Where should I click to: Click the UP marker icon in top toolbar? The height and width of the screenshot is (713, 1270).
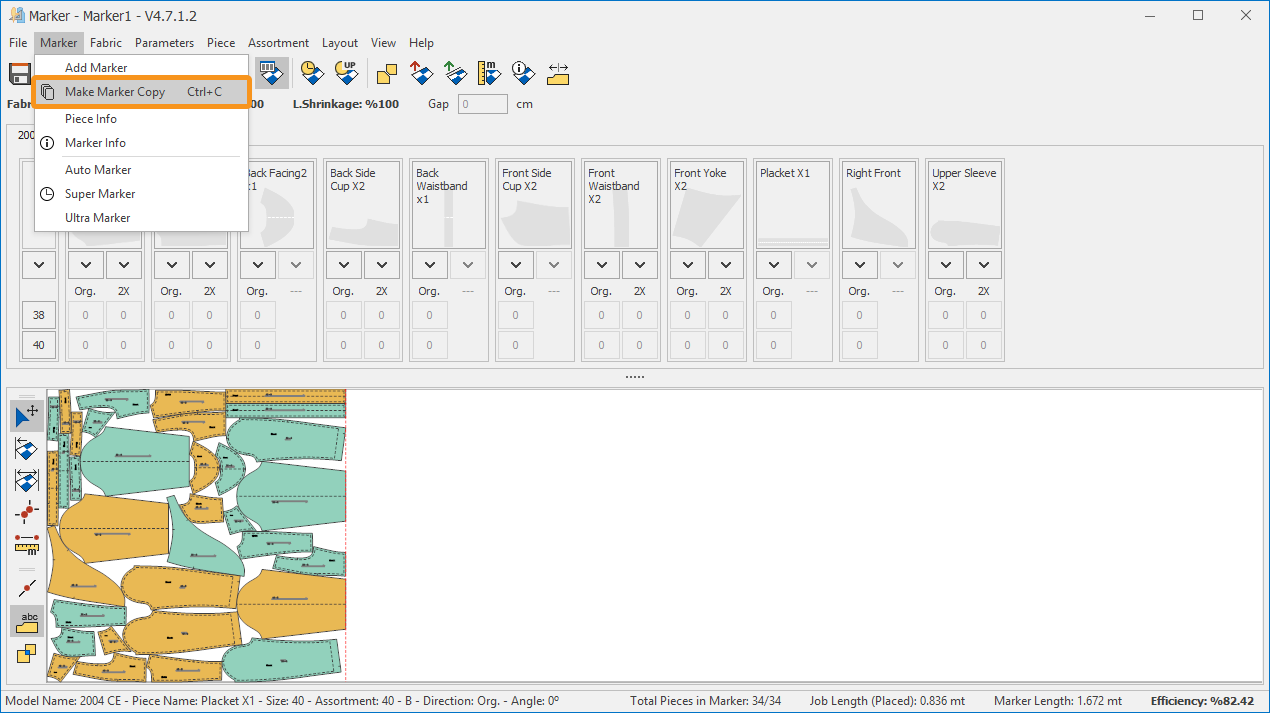(346, 73)
